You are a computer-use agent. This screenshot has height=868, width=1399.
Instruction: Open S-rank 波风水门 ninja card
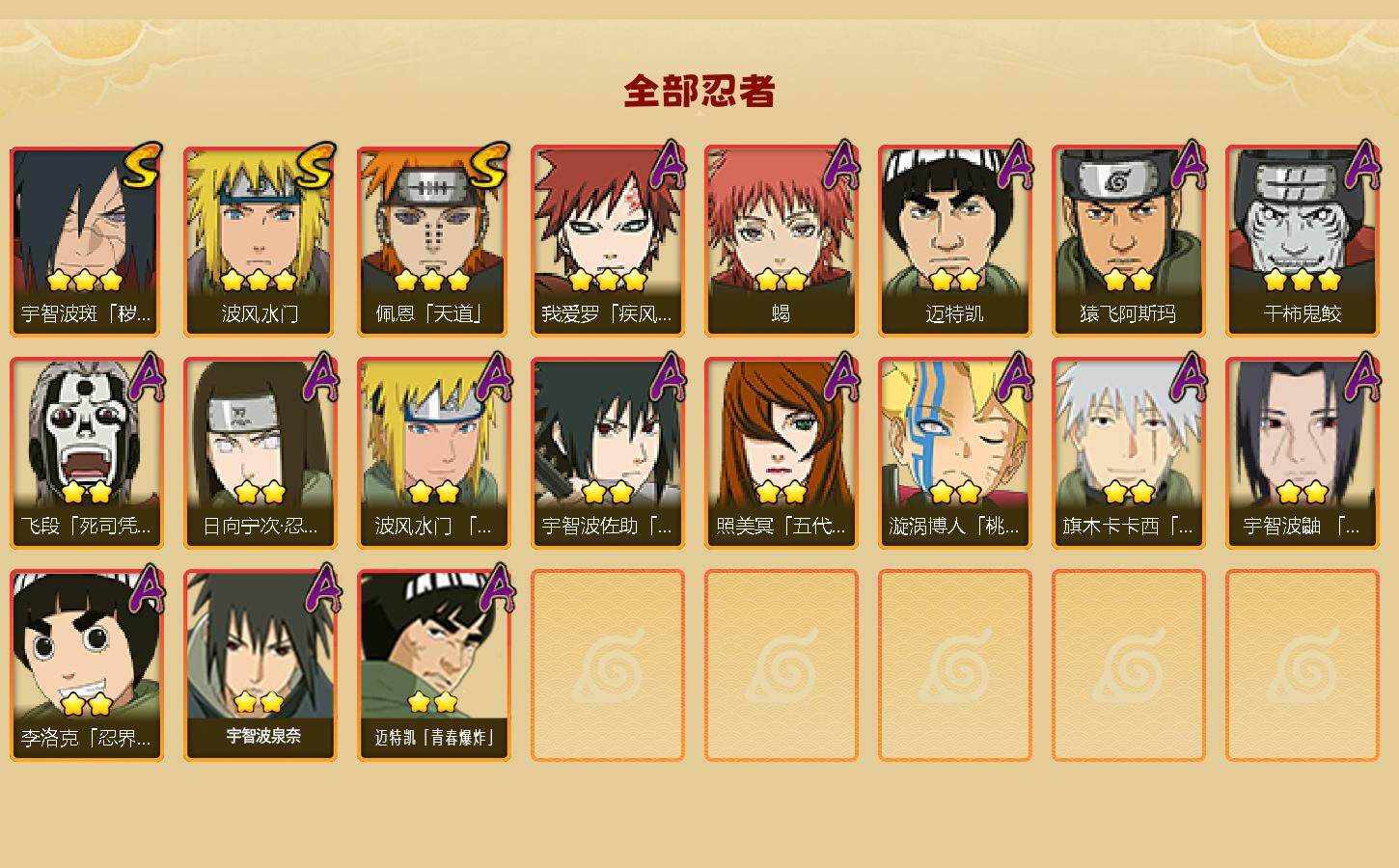(260, 241)
